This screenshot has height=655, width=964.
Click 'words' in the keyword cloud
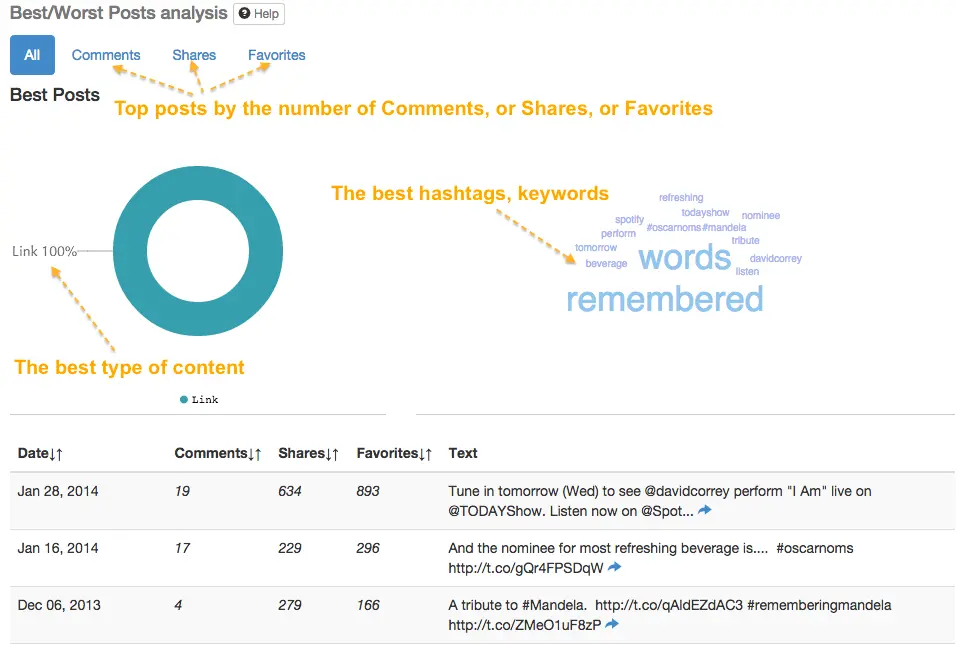coord(685,258)
